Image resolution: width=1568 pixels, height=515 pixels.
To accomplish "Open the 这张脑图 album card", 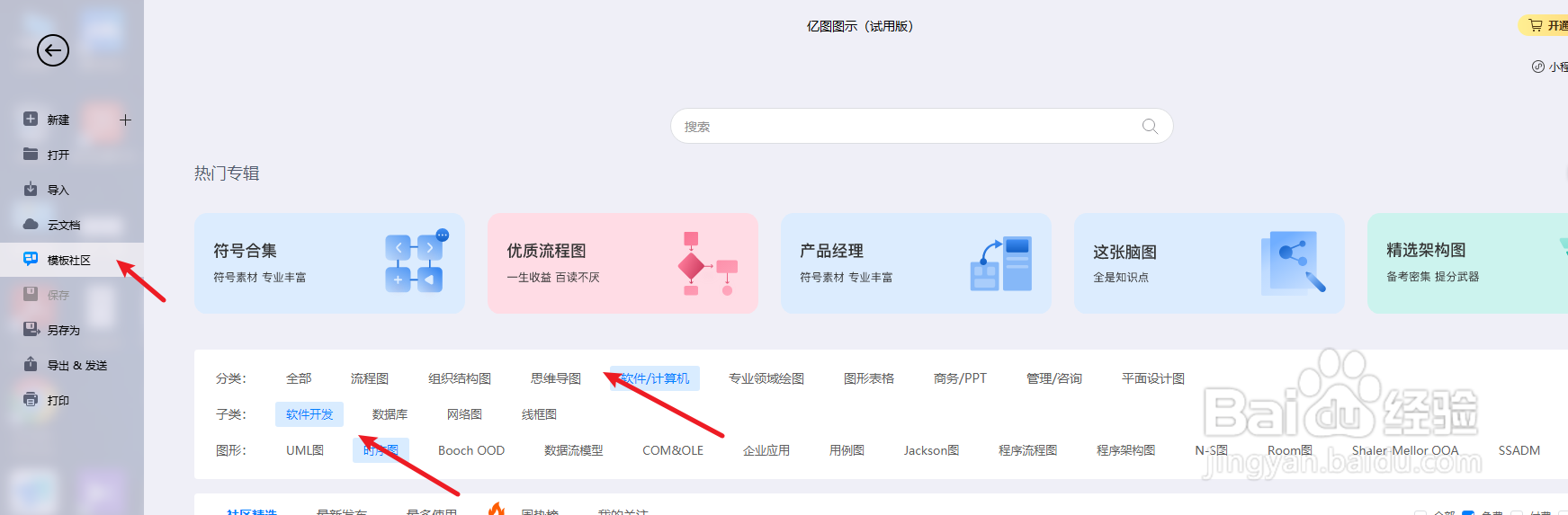I will click(x=1209, y=263).
